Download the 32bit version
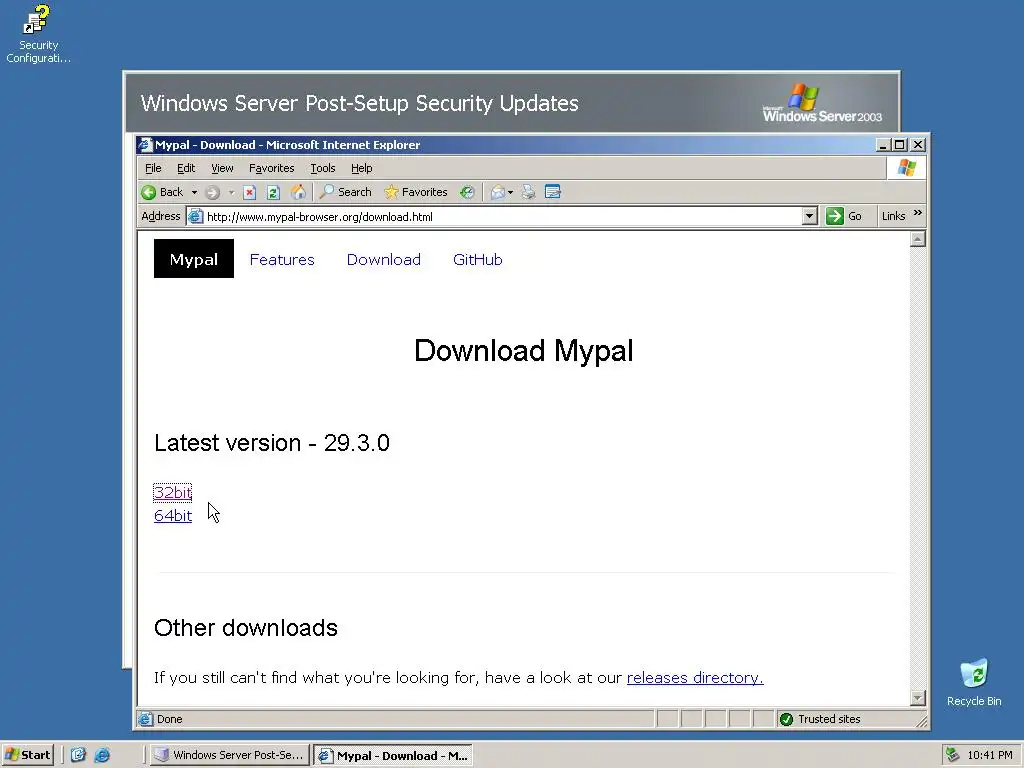This screenshot has width=1024, height=768. (x=172, y=492)
